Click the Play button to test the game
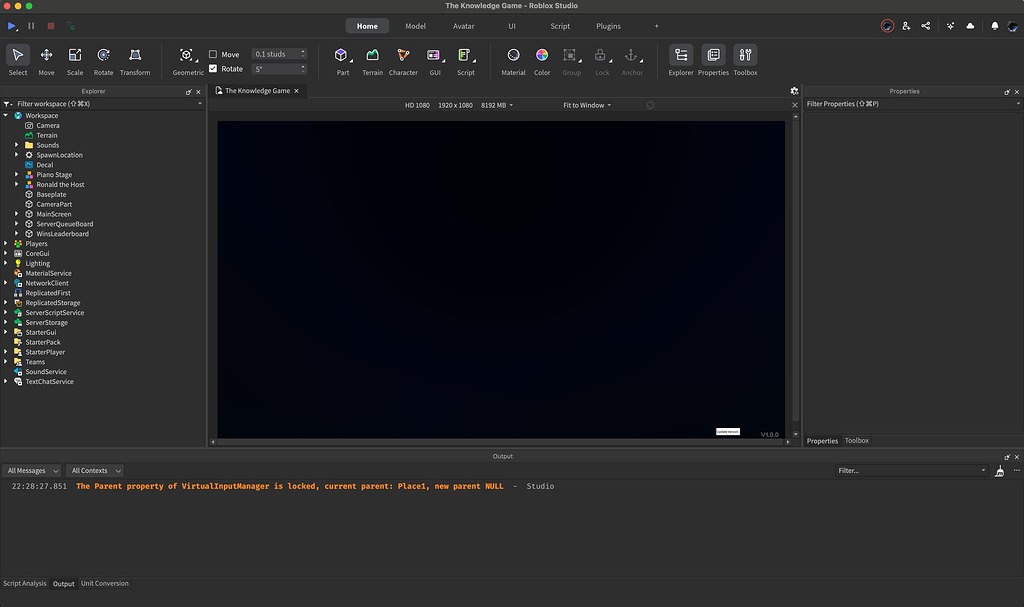The image size is (1024, 607). 10,25
